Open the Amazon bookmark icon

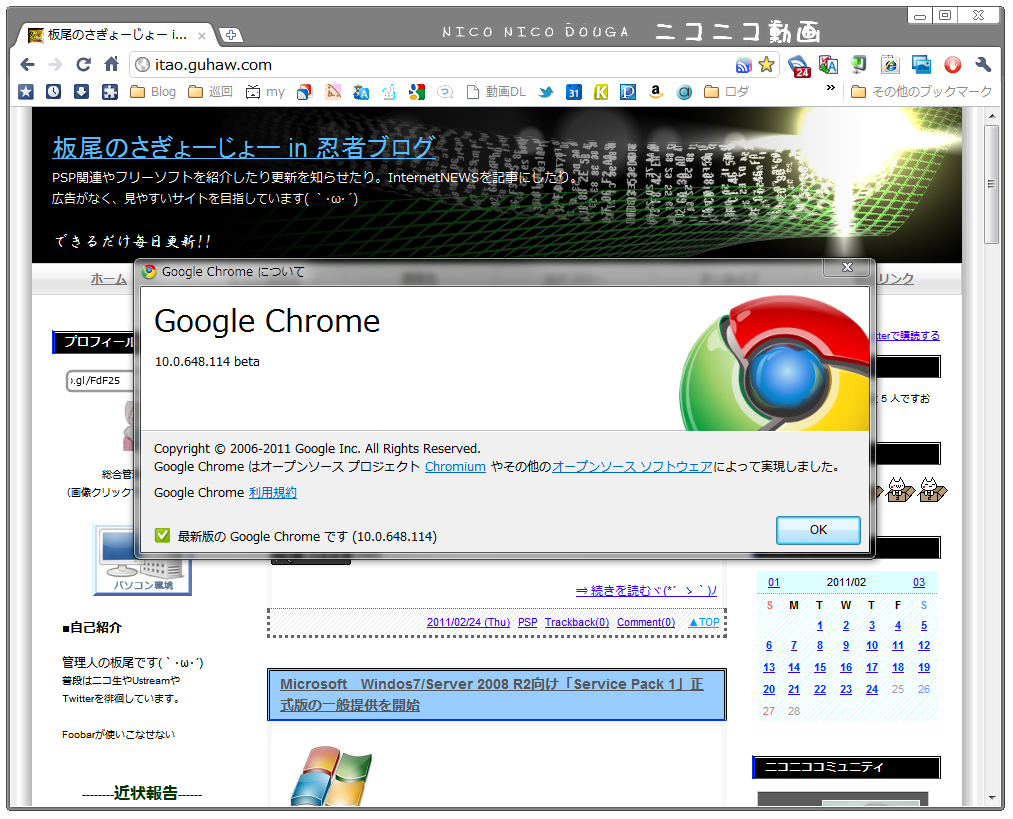tap(656, 92)
